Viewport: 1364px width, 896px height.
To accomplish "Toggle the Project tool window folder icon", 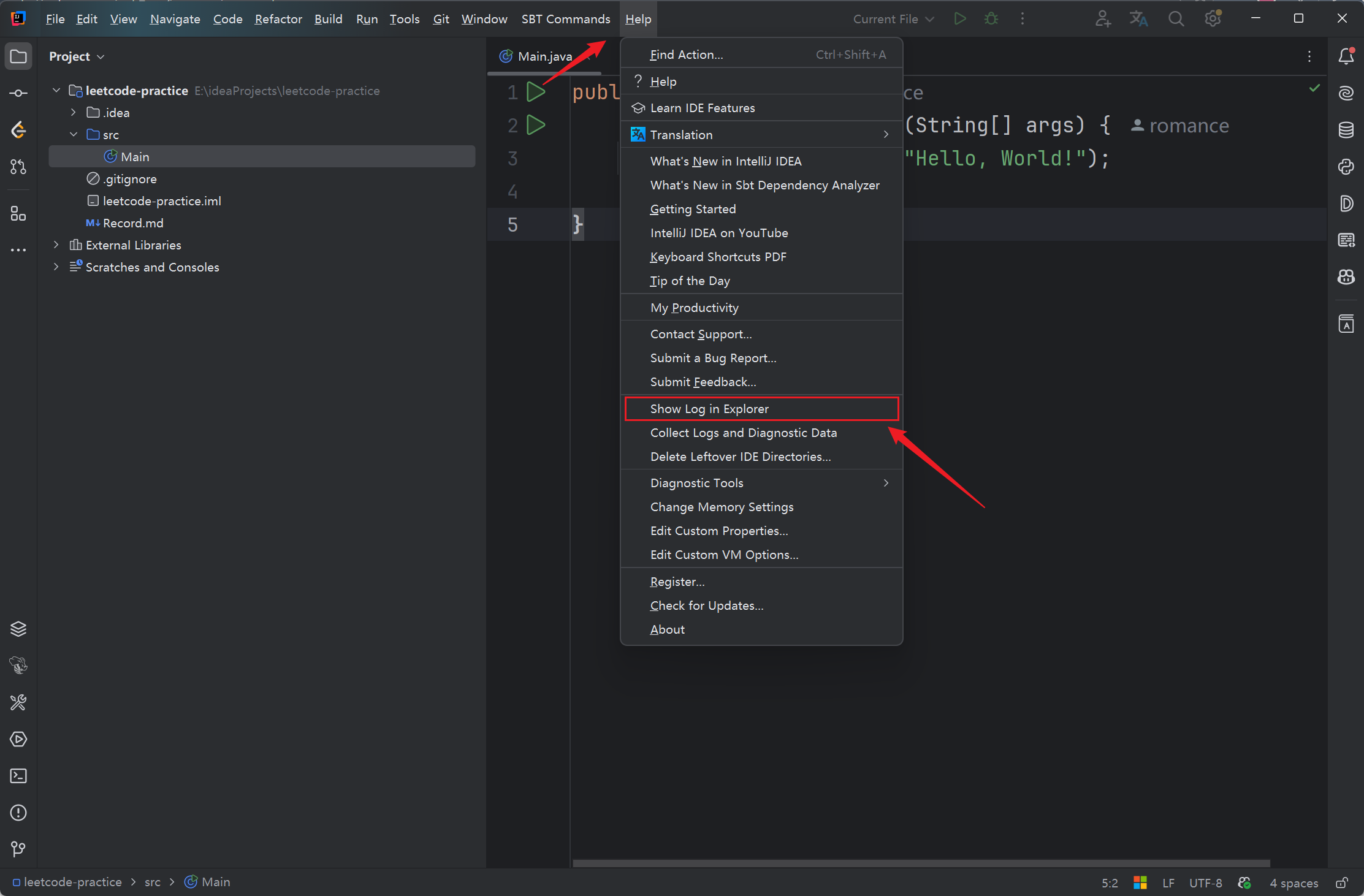I will [x=18, y=56].
